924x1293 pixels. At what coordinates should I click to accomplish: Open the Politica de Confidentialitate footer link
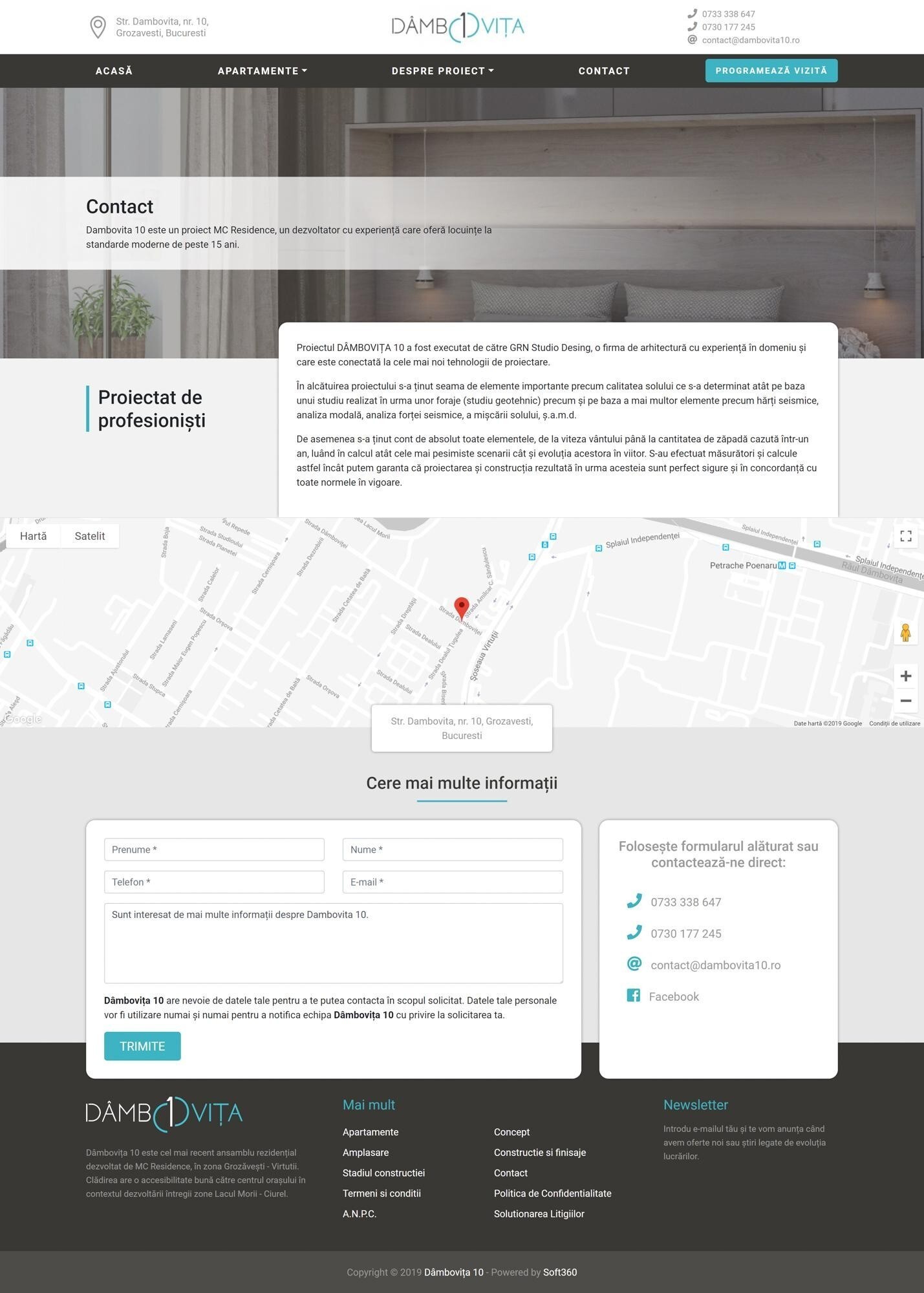click(x=552, y=1193)
